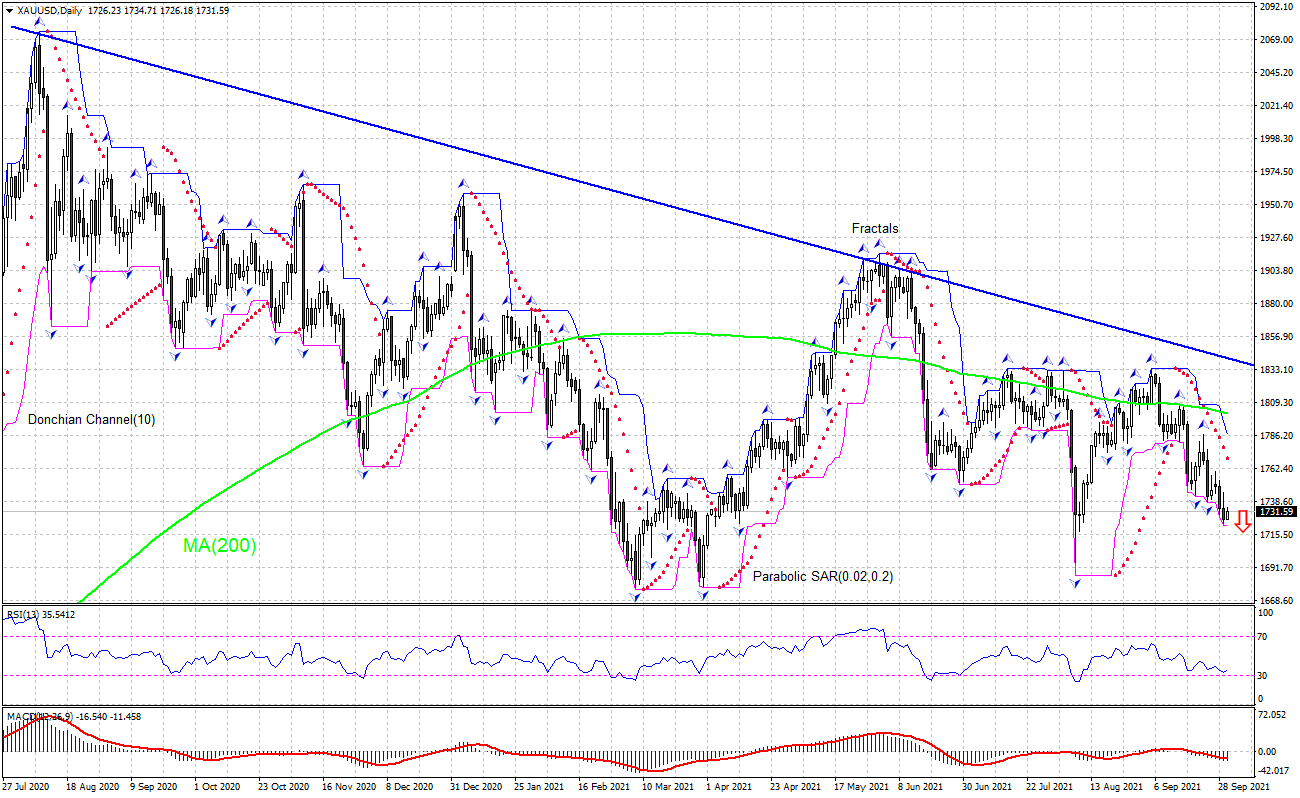Click the 27 Jul 2020 date label
The width and height of the screenshot is (1300, 798).
[26, 787]
